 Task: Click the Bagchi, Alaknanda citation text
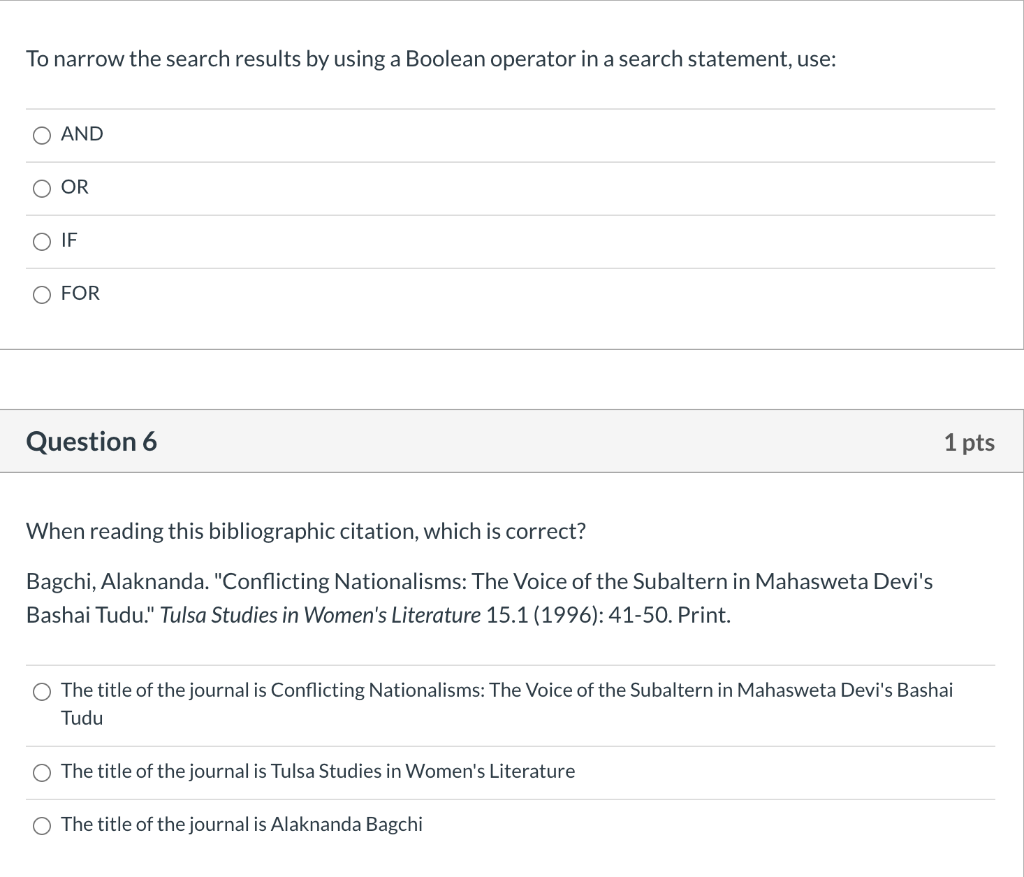pyautogui.click(x=479, y=582)
